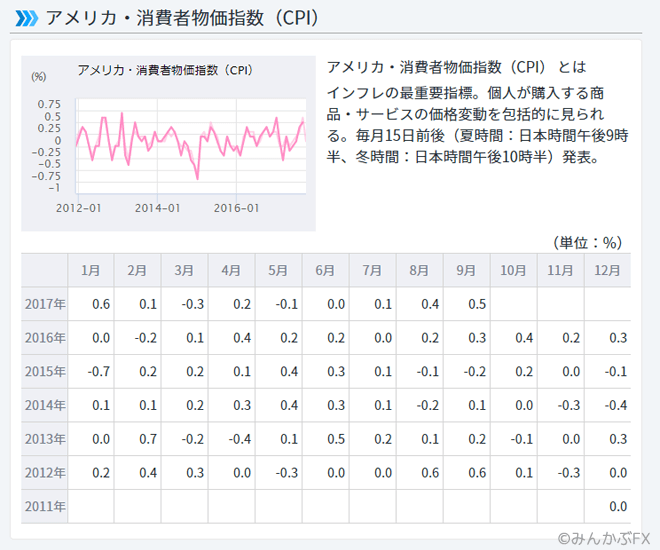
Task: Select the 5月 column header
Action: pyautogui.click(x=279, y=270)
